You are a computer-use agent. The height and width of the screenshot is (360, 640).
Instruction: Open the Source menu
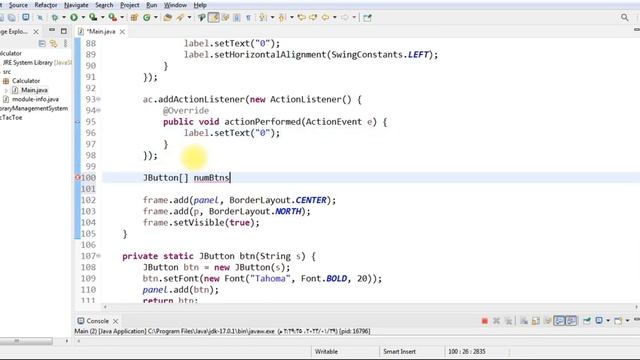coord(18,5)
